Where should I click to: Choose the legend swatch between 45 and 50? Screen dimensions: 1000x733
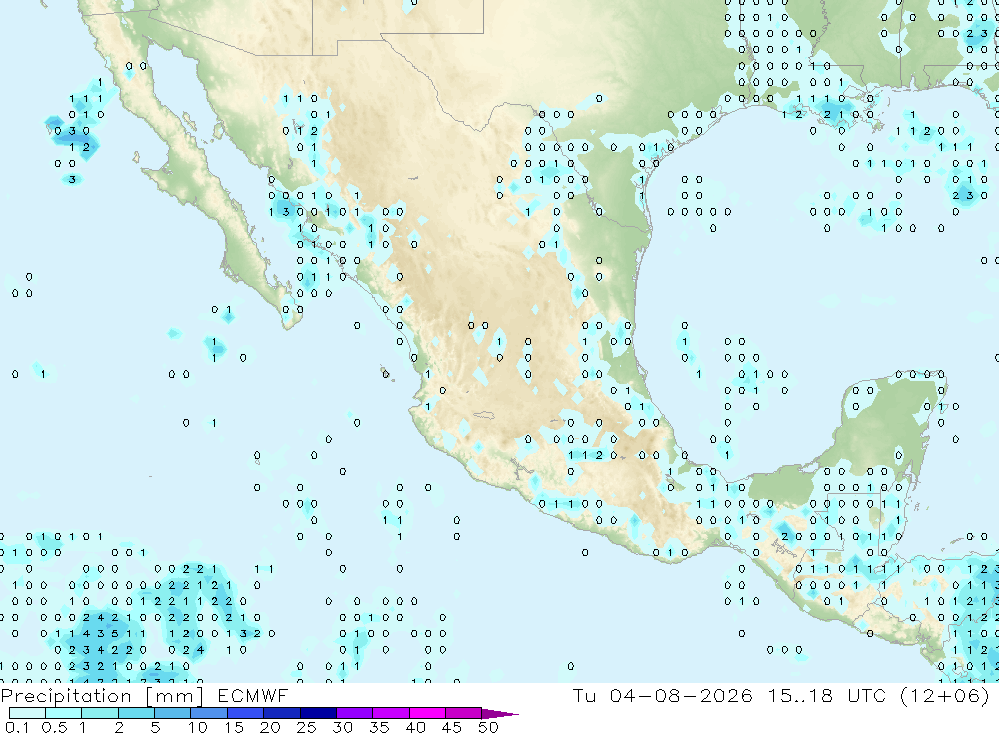464,713
